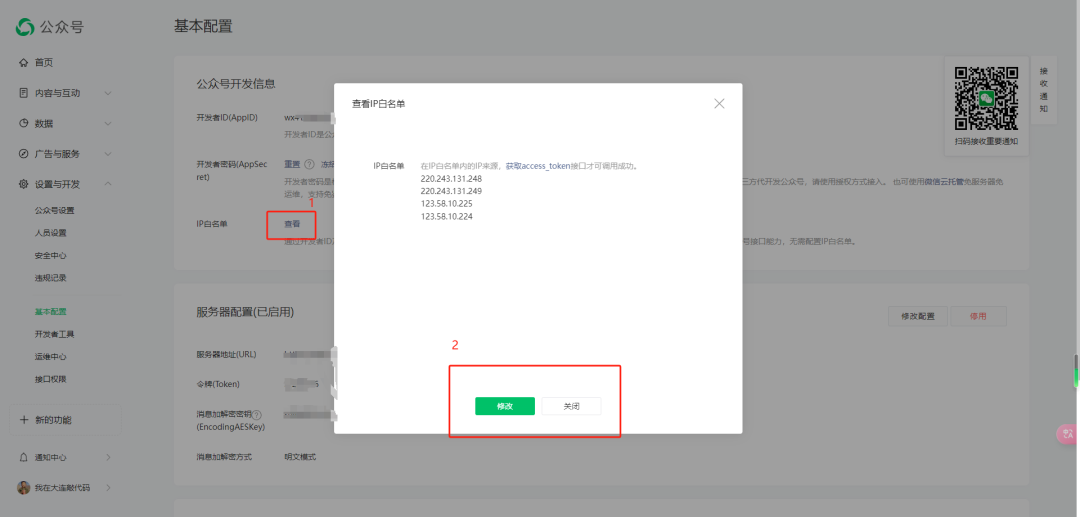Viewport: 1080px width, 517px height.
Task: Expand the 内容与互动 chevron
Action: click(x=108, y=93)
